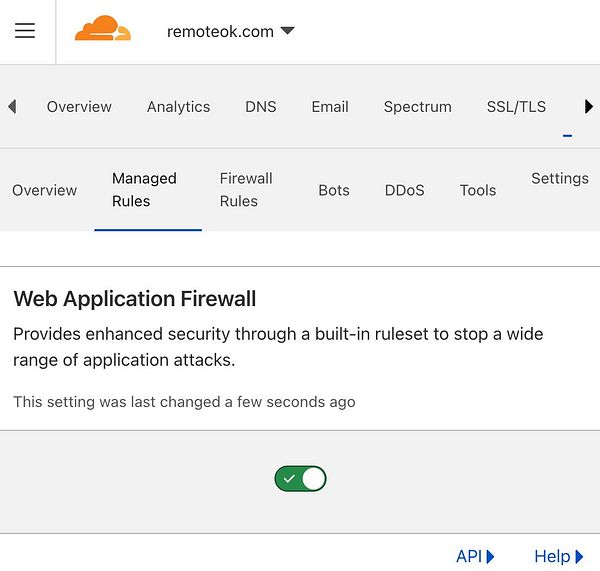Open the Bots sub-tab

point(334,190)
